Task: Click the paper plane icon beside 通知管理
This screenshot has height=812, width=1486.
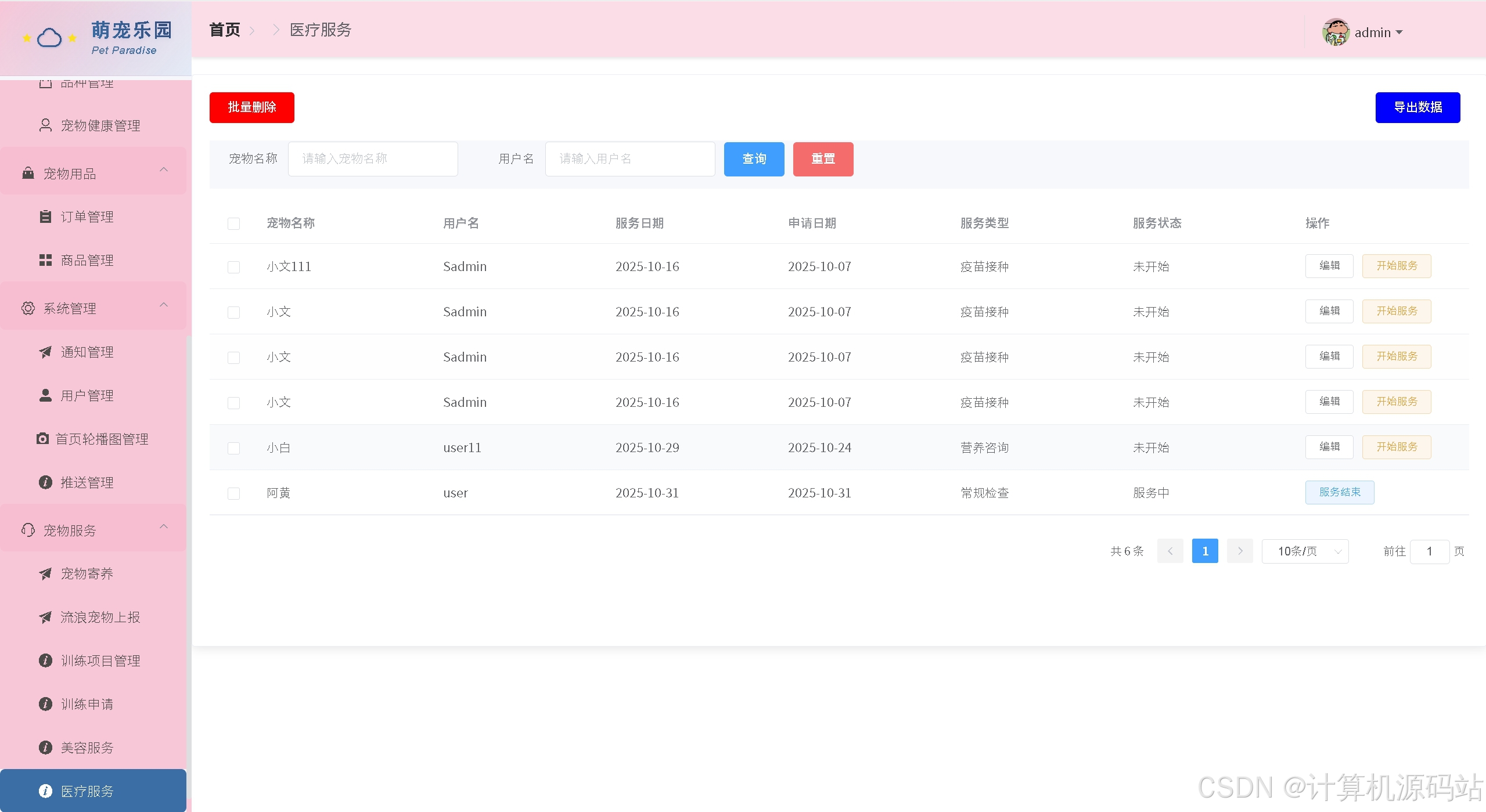Action: pyautogui.click(x=45, y=352)
